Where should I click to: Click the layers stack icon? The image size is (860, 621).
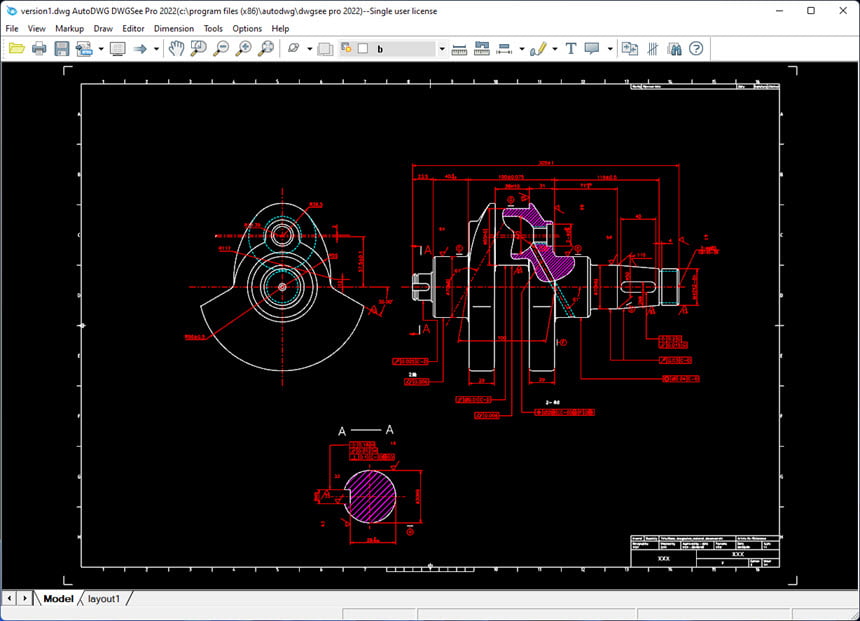pos(325,49)
